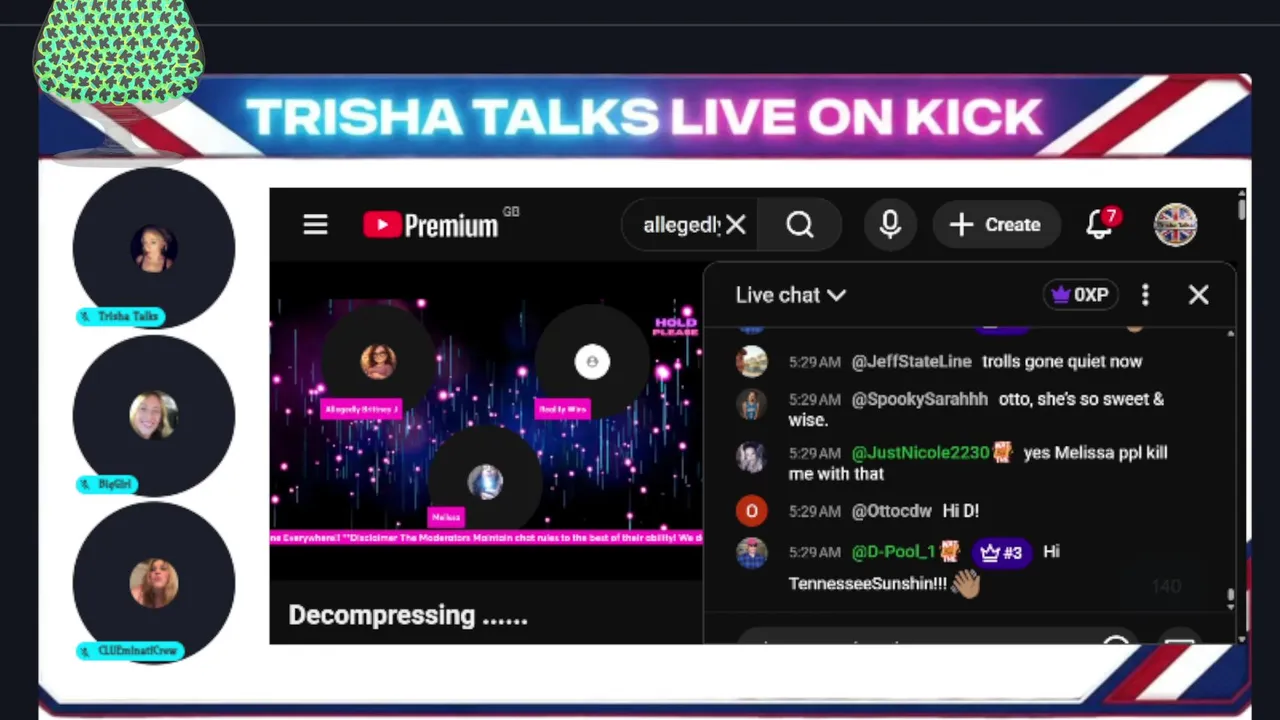Click the @SpookySarahhh username
Viewport: 1280px width, 720px height.
919,399
